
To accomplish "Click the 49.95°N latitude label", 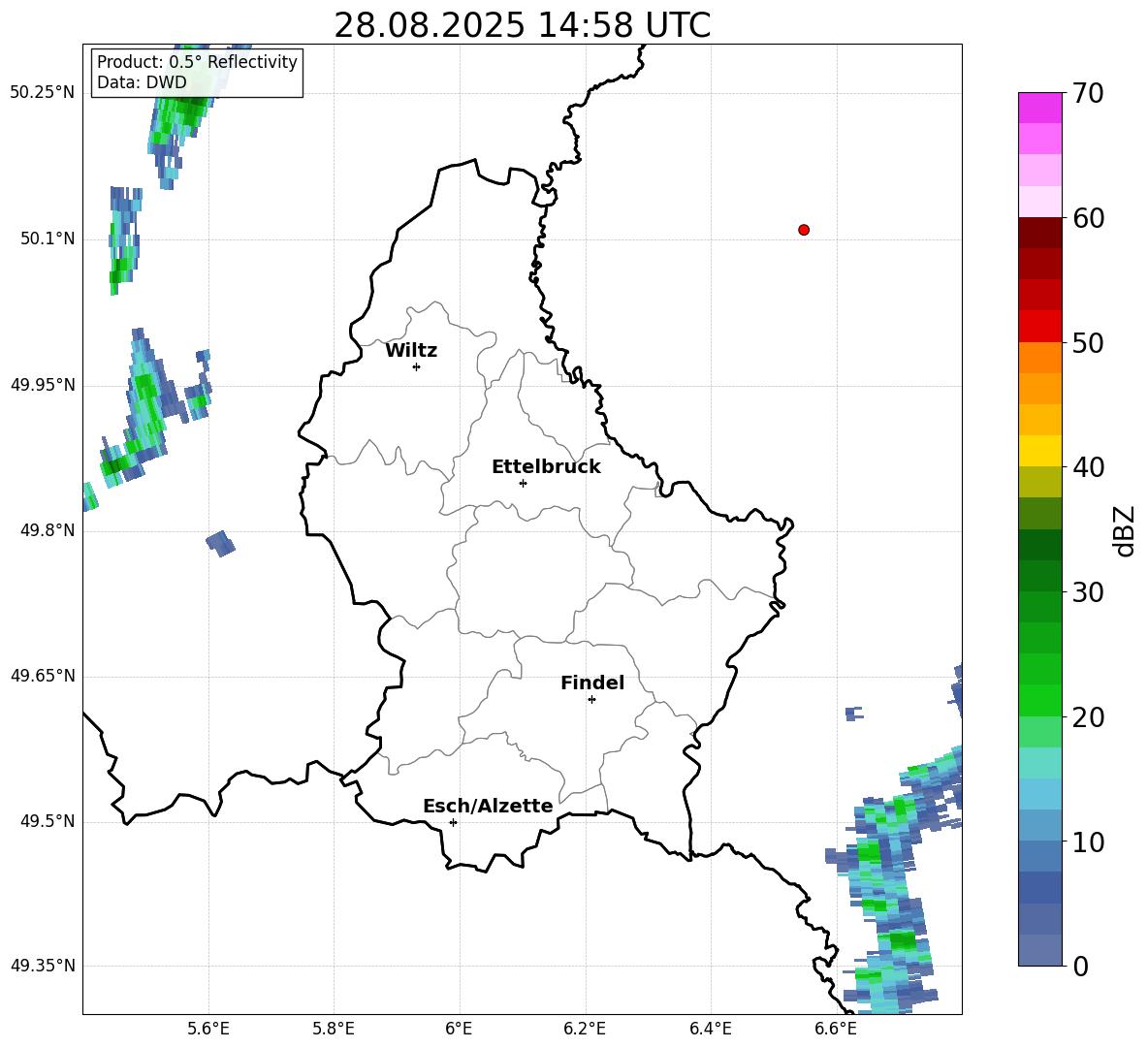I will pos(43,385).
